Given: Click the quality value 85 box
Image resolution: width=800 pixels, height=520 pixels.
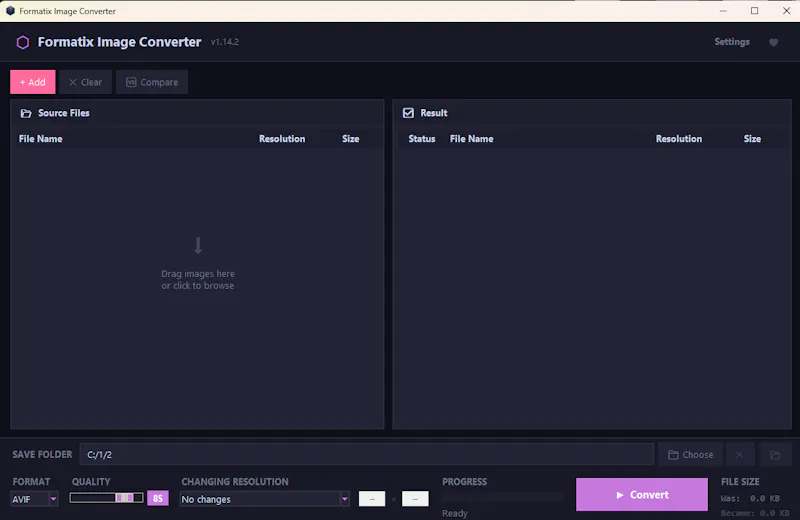Looking at the screenshot, I should (x=158, y=498).
